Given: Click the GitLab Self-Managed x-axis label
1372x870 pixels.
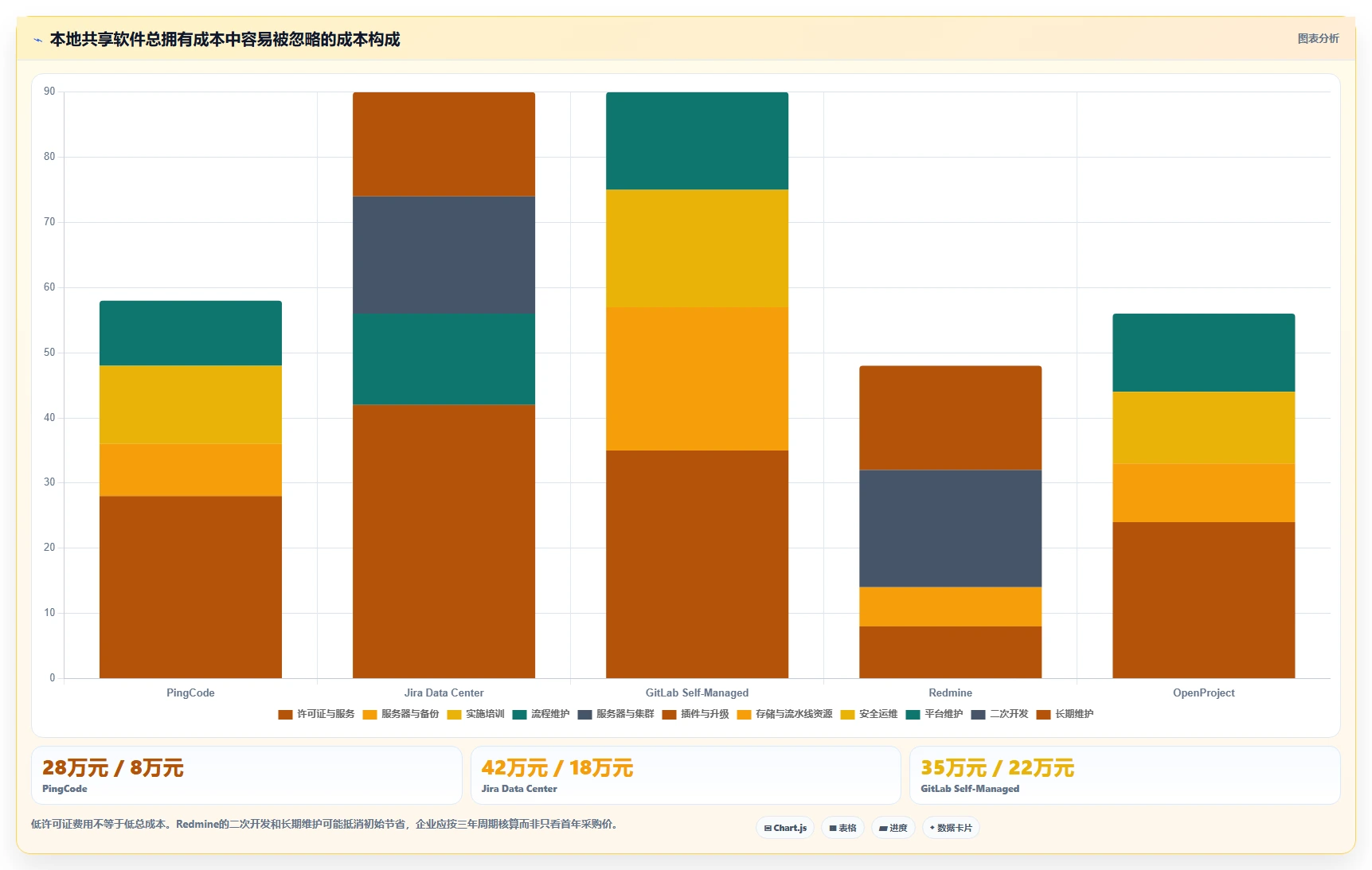Looking at the screenshot, I should pos(697,692).
